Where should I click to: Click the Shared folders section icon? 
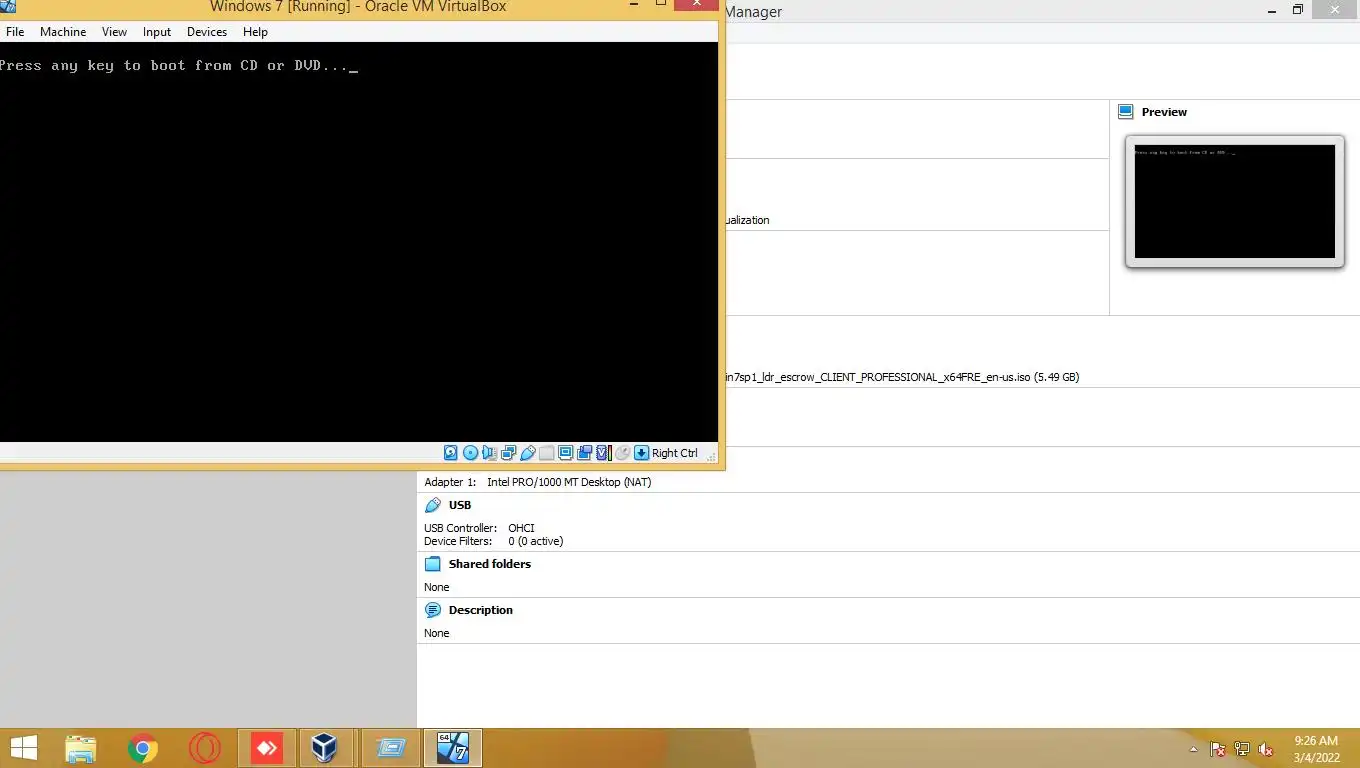click(433, 564)
